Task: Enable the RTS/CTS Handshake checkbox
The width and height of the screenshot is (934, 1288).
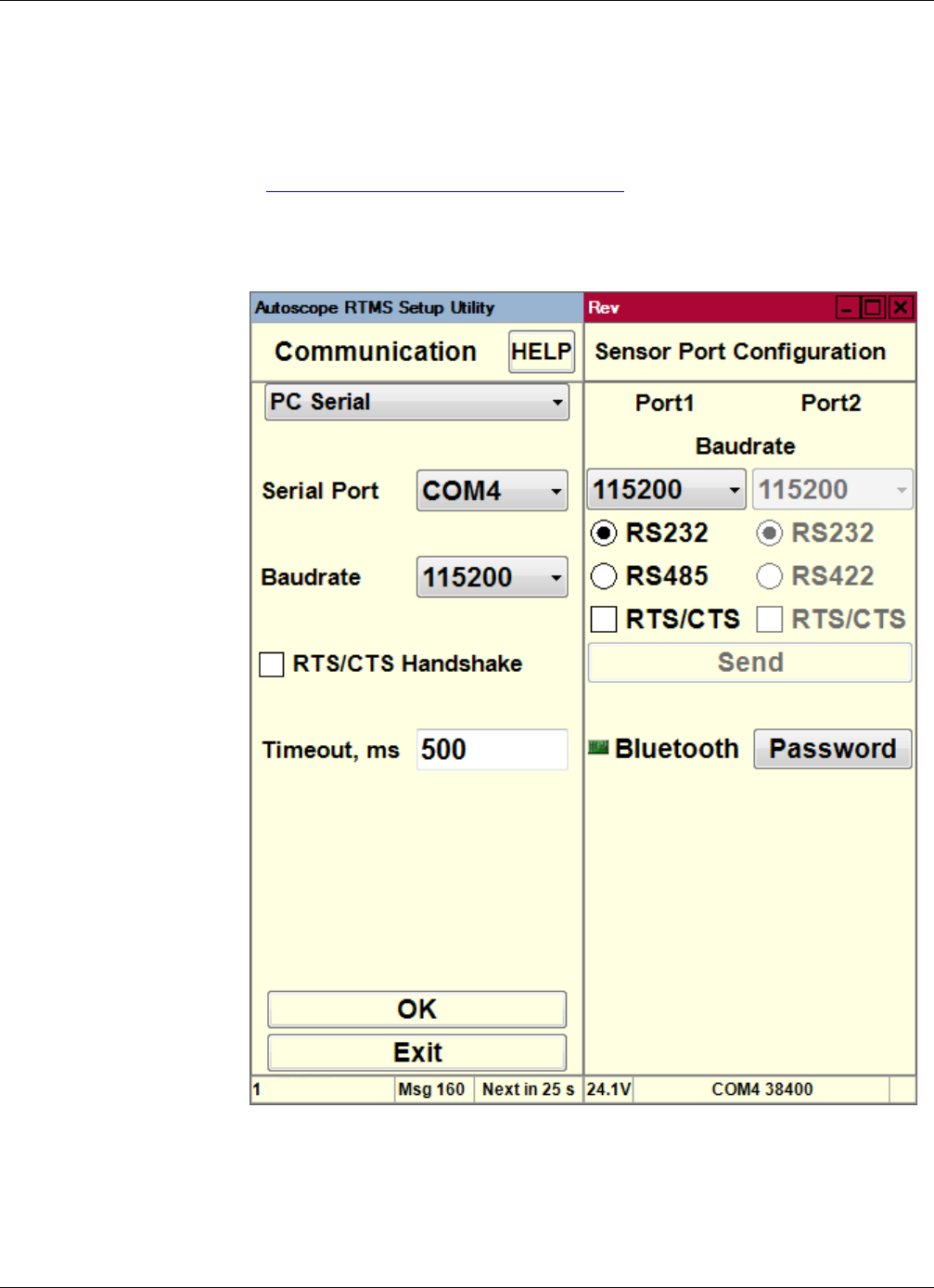Action: point(272,664)
